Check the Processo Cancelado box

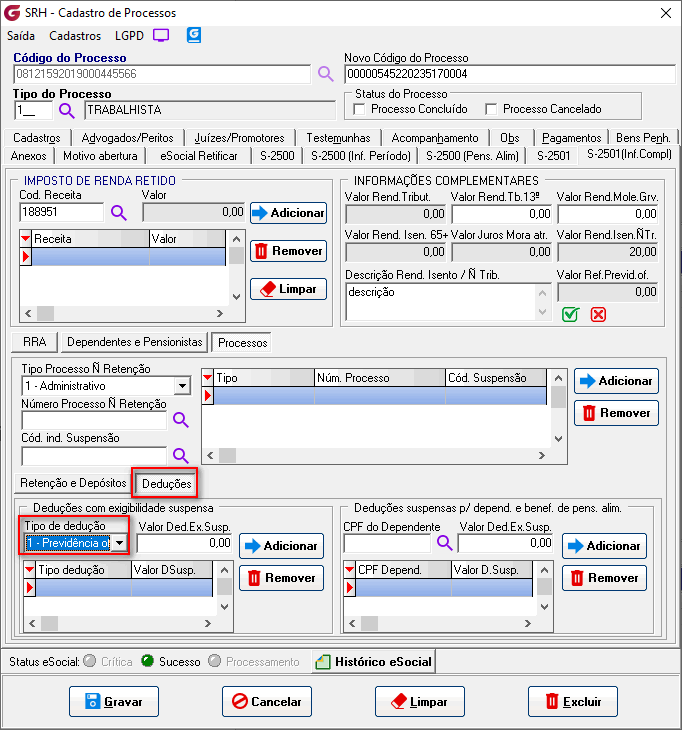click(491, 109)
